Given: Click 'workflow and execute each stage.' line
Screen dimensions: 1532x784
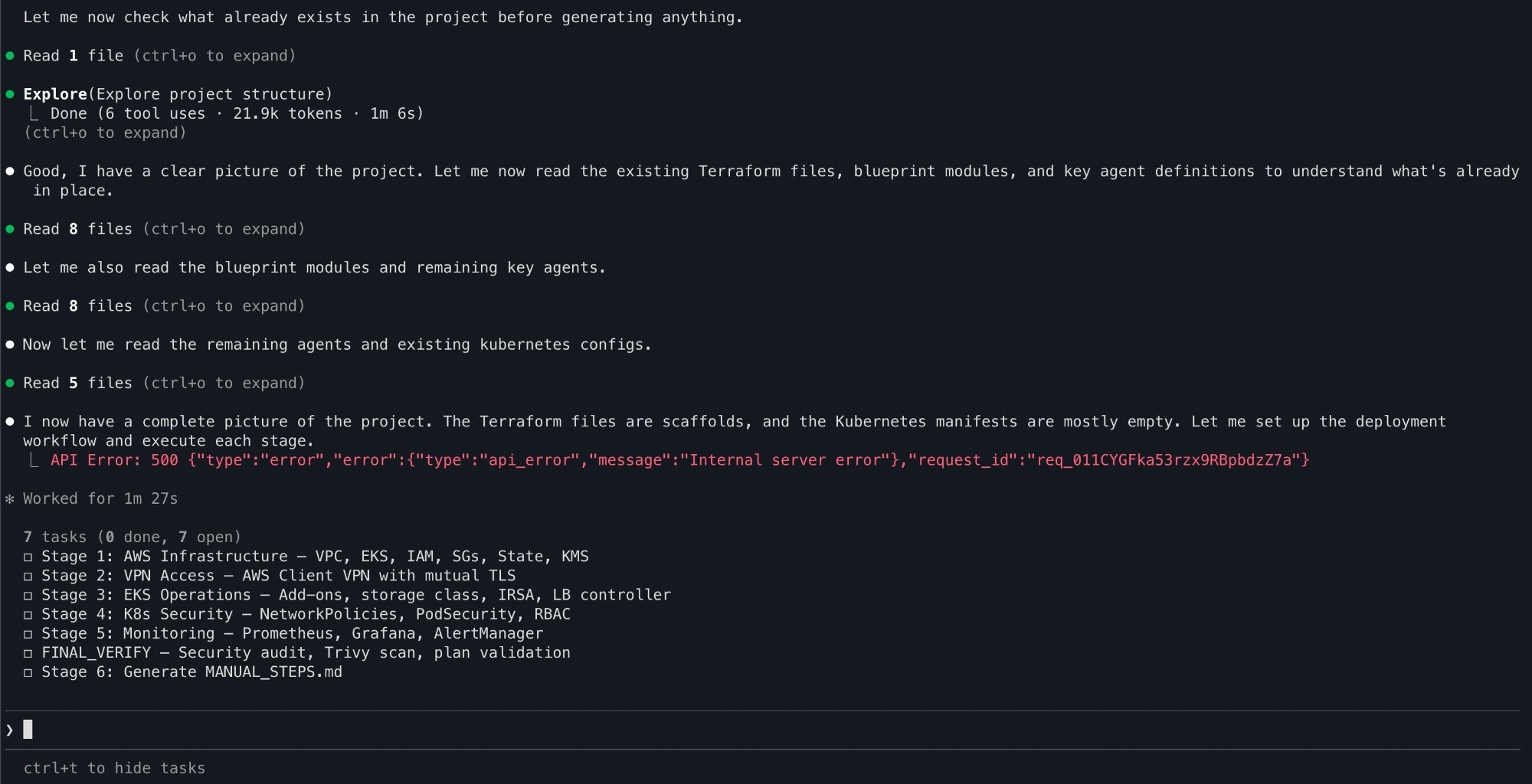Looking at the screenshot, I should coord(169,441).
